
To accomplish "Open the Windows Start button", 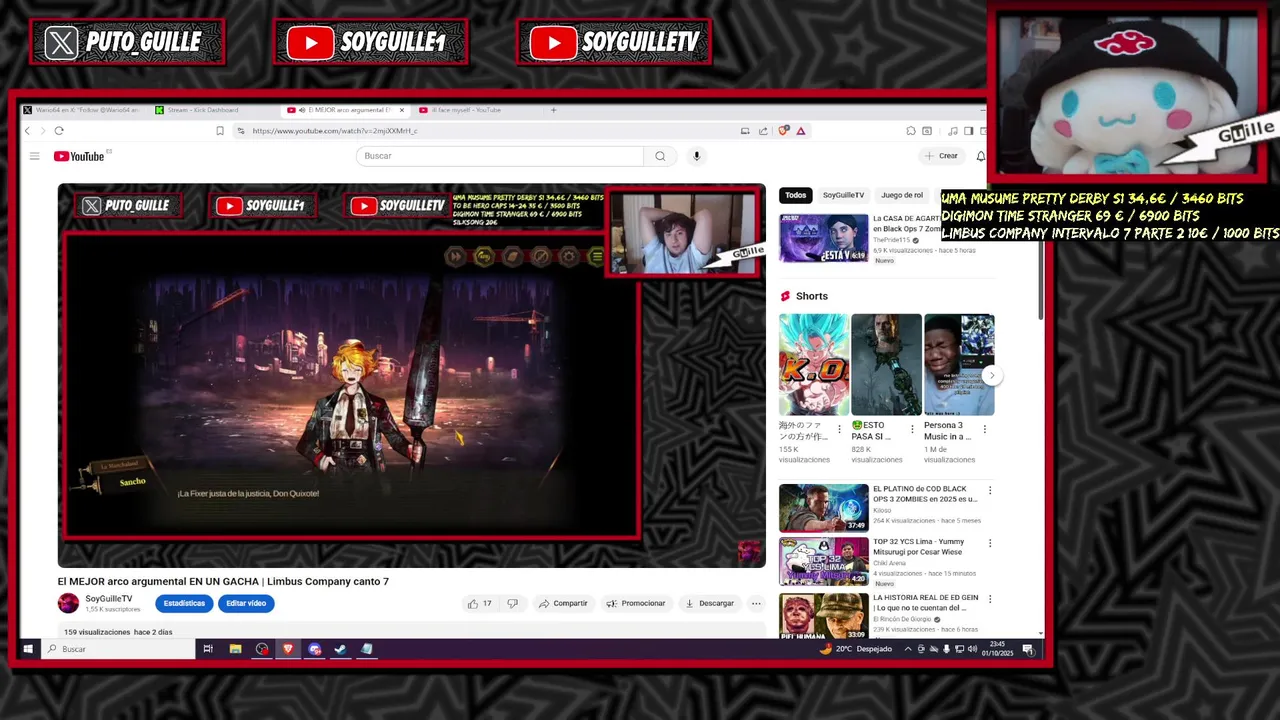I will point(28,649).
